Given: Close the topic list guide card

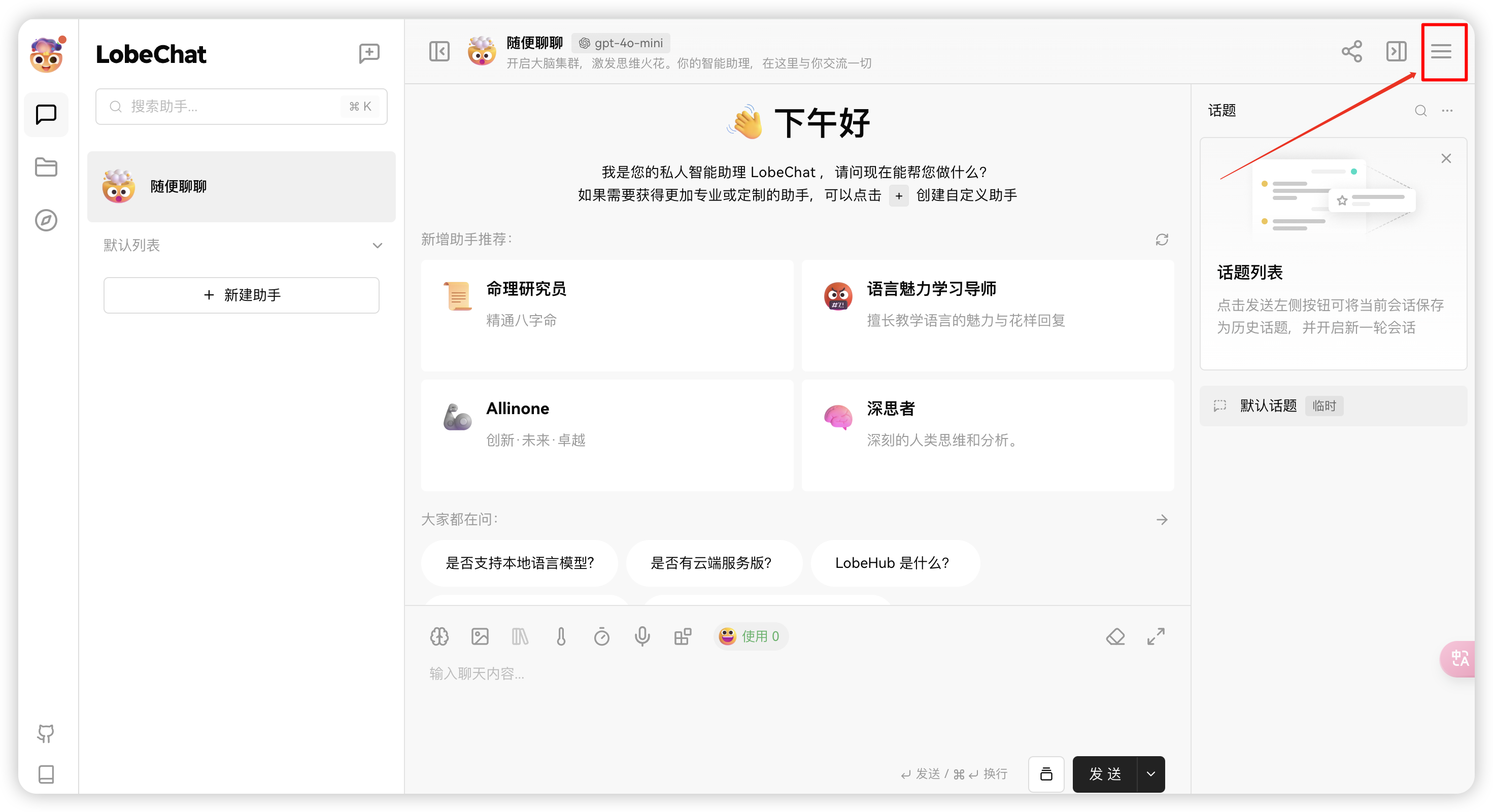Looking at the screenshot, I should 1446,158.
